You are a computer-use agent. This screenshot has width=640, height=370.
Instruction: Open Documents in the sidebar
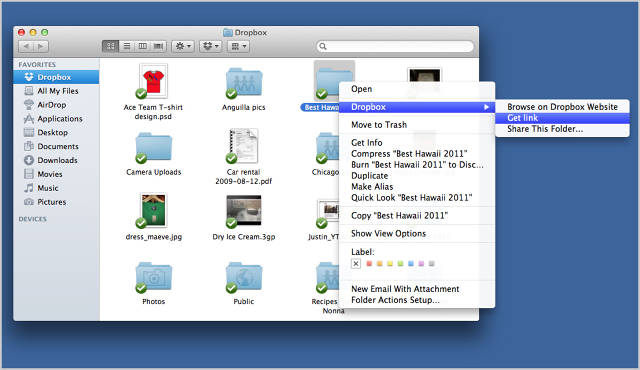pos(58,146)
